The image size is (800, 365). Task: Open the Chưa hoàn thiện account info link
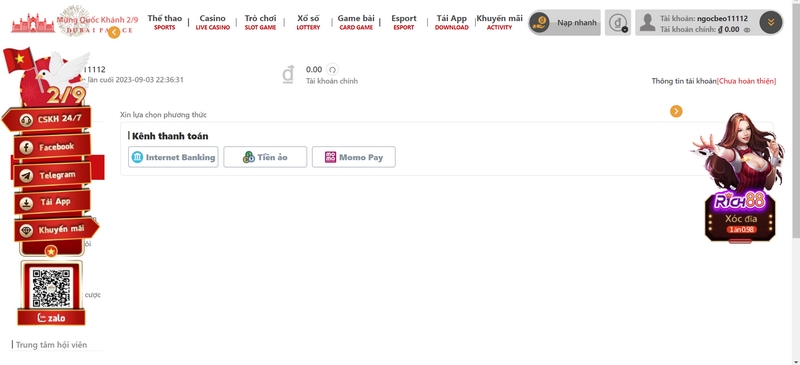[746, 81]
